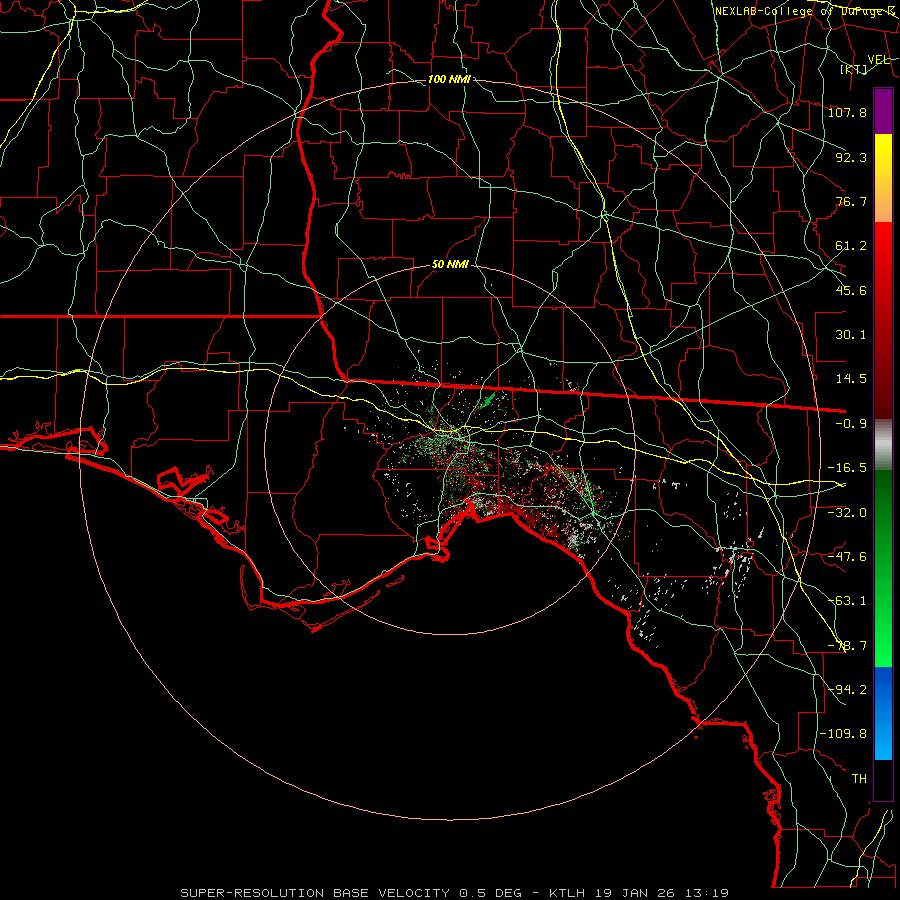Click the 76.7 velocity scale value
Image resolution: width=900 pixels, height=900 pixels.
[x=851, y=201]
